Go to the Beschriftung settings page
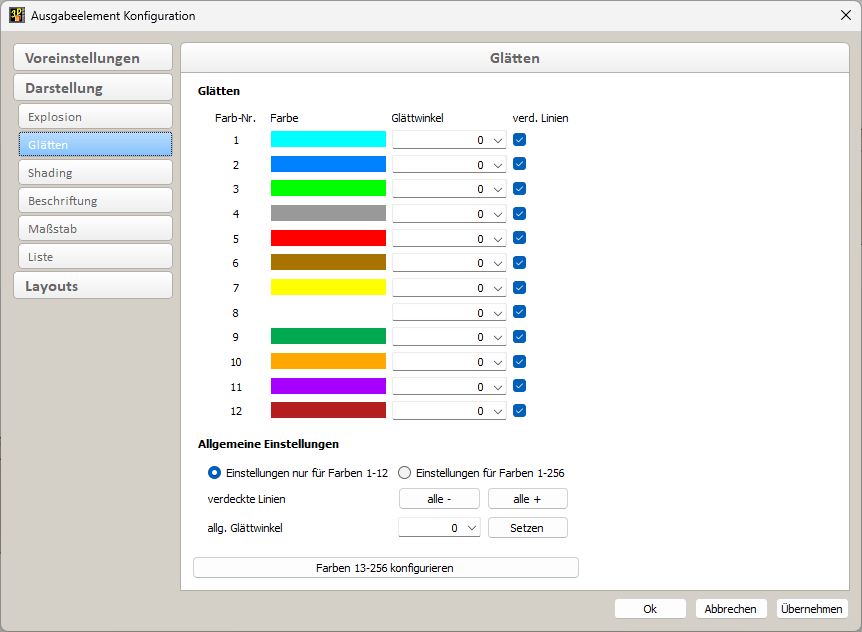The image size is (862, 632). pos(95,201)
